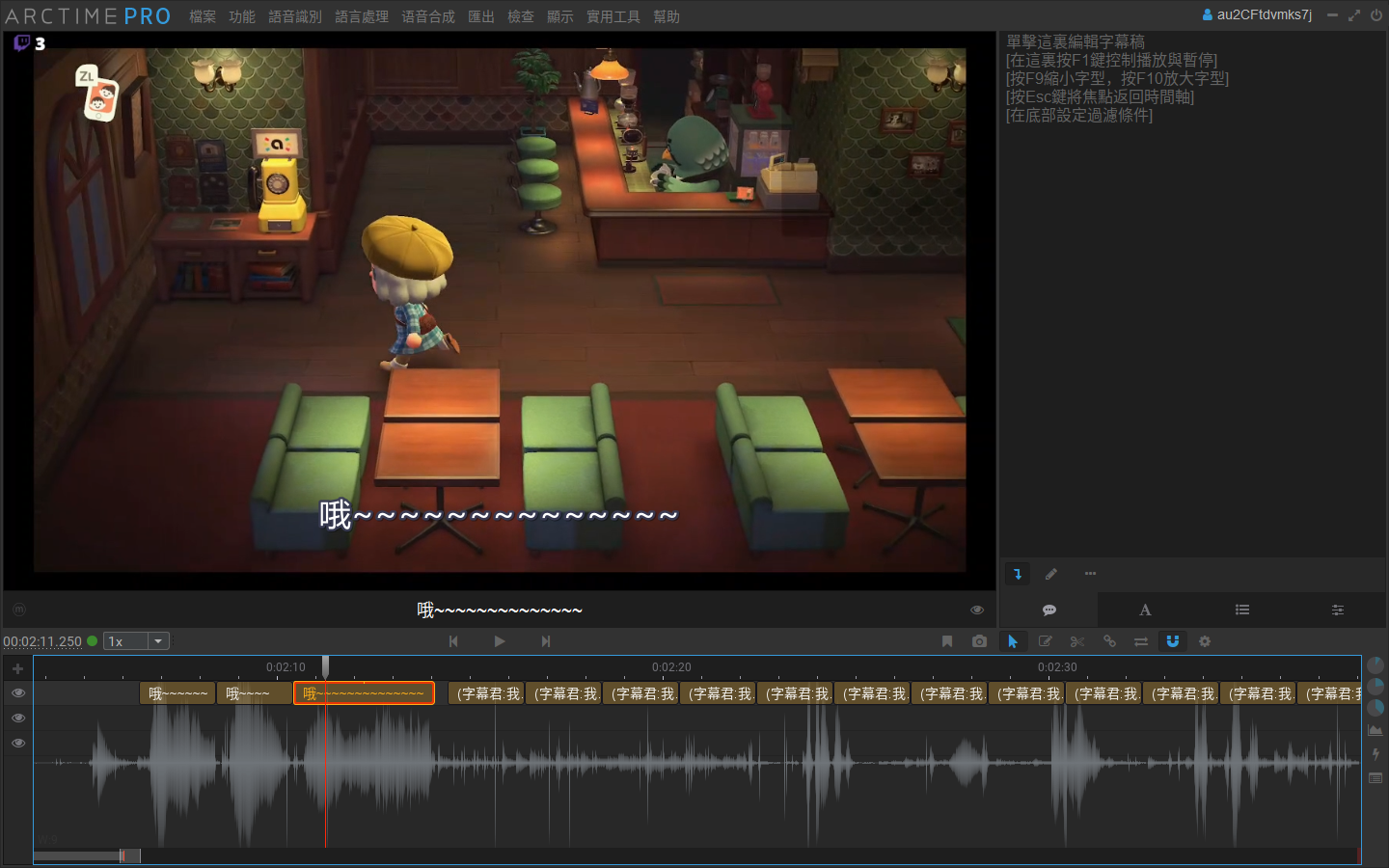
Task: Click the third pie-chart zoom icon
Action: 1375,707
